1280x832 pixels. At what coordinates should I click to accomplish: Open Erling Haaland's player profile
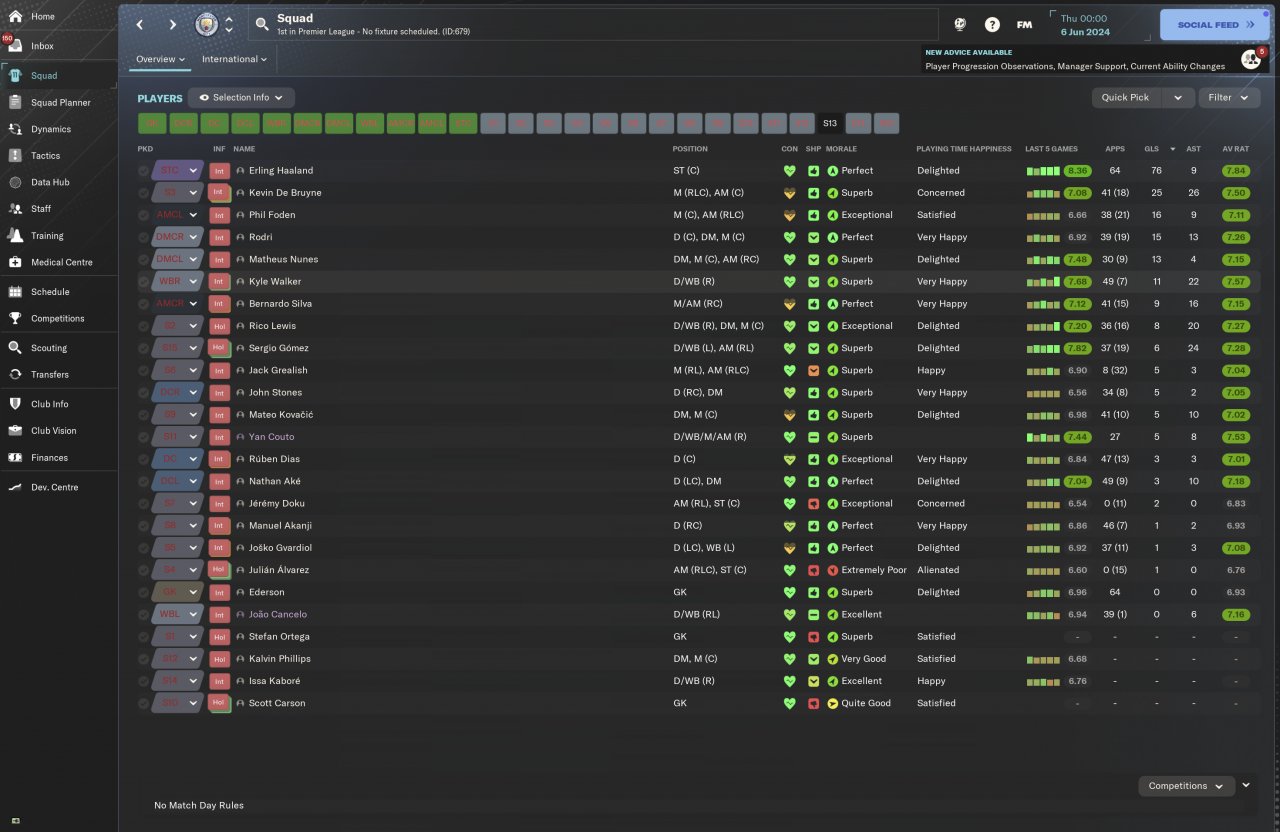(281, 171)
